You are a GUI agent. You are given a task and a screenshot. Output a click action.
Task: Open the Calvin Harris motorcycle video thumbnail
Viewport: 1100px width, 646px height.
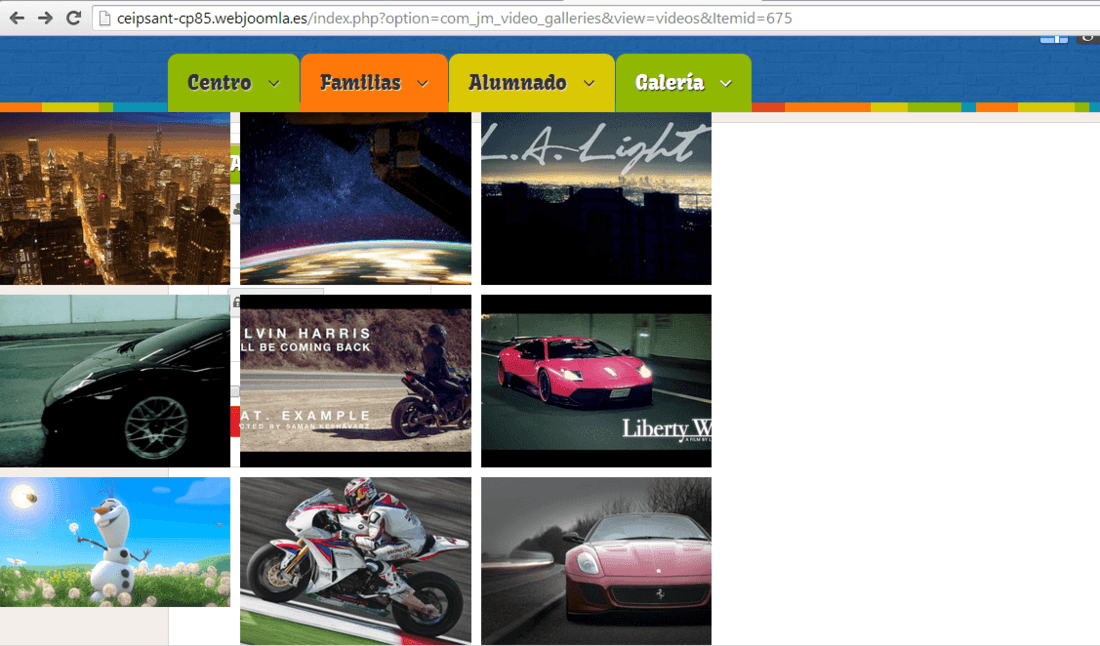click(356, 381)
